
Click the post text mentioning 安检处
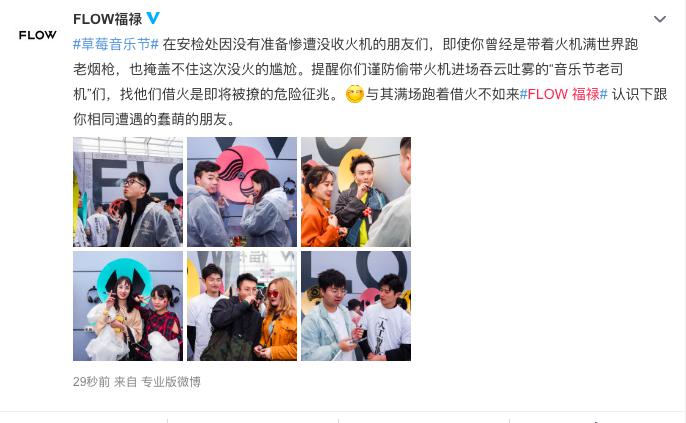click(400, 44)
